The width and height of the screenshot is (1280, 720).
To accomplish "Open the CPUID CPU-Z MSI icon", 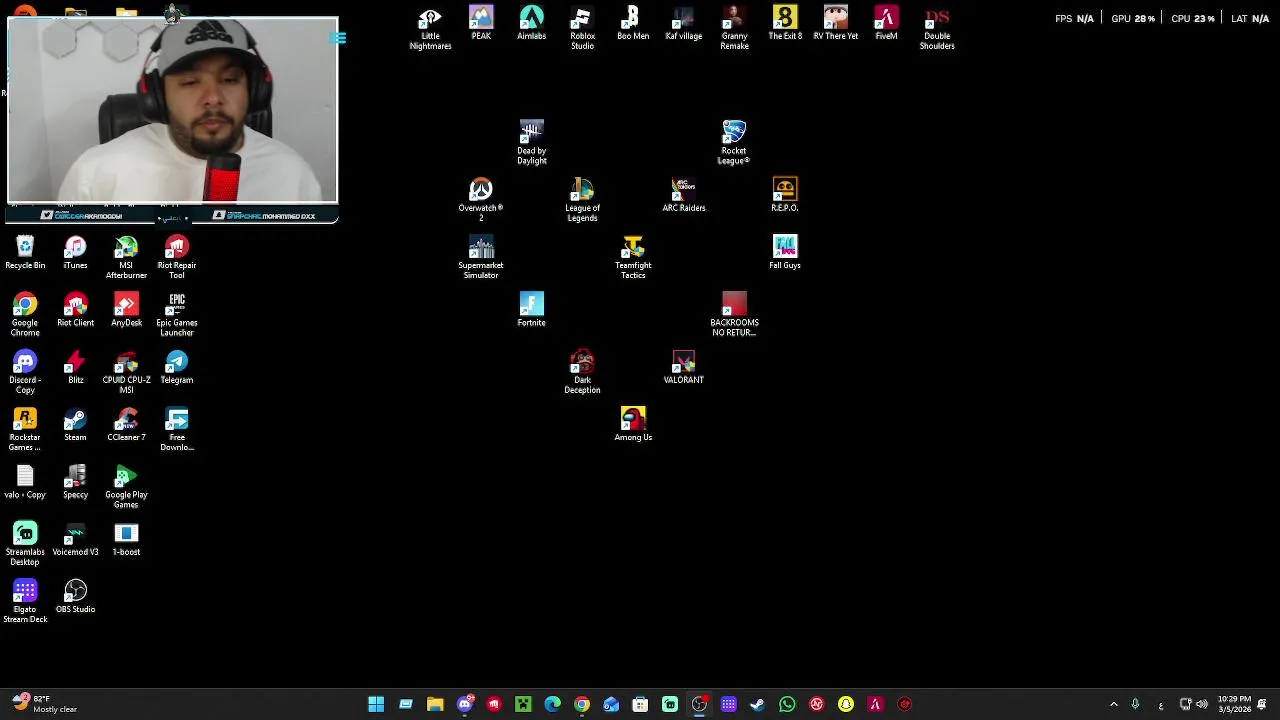I will pyautogui.click(x=126, y=372).
